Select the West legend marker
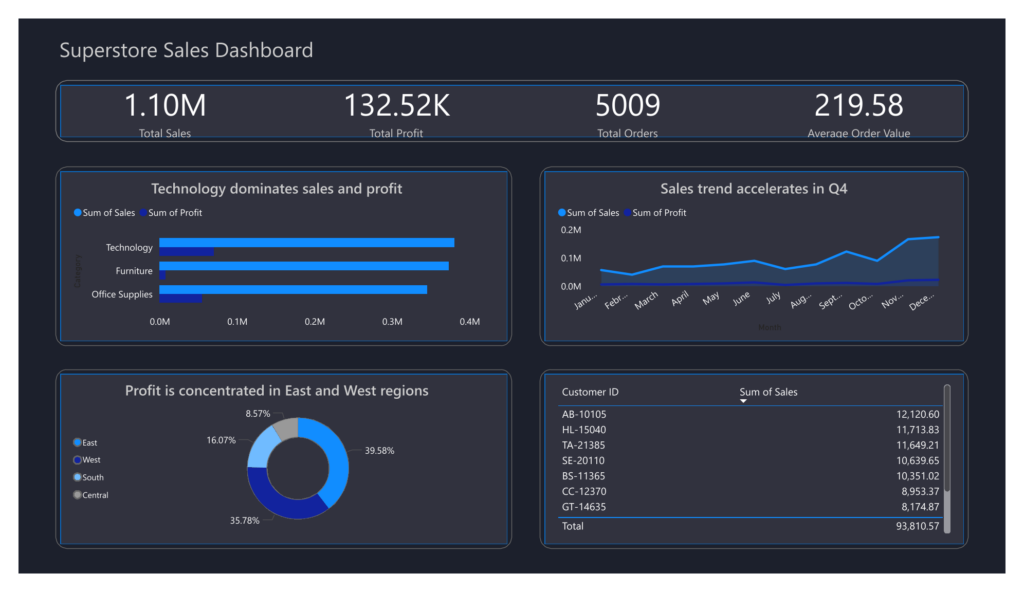Screen dimensions: 1024x592 pos(77,460)
